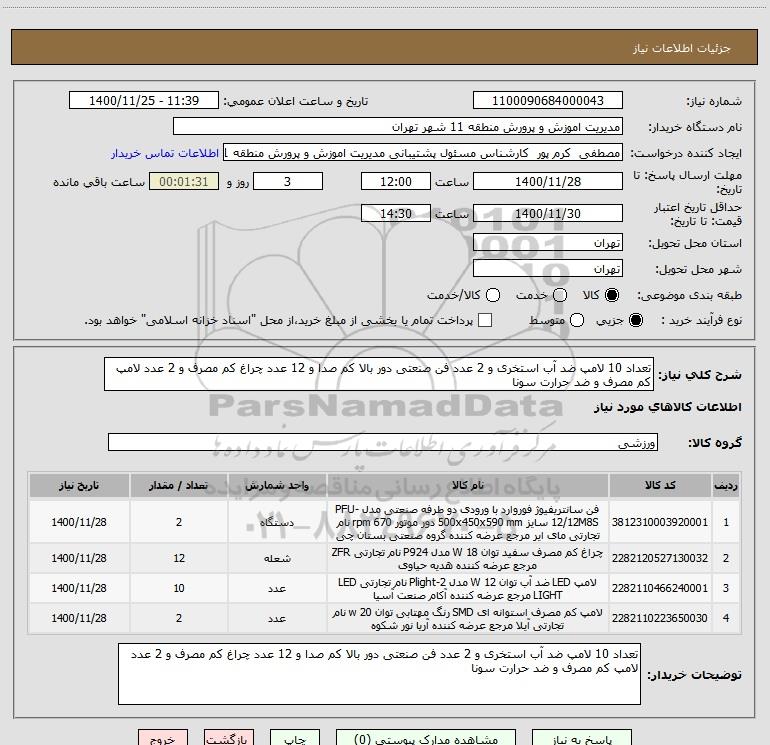Click the کد کالا column header
The height and width of the screenshot is (745, 770).
point(660,485)
